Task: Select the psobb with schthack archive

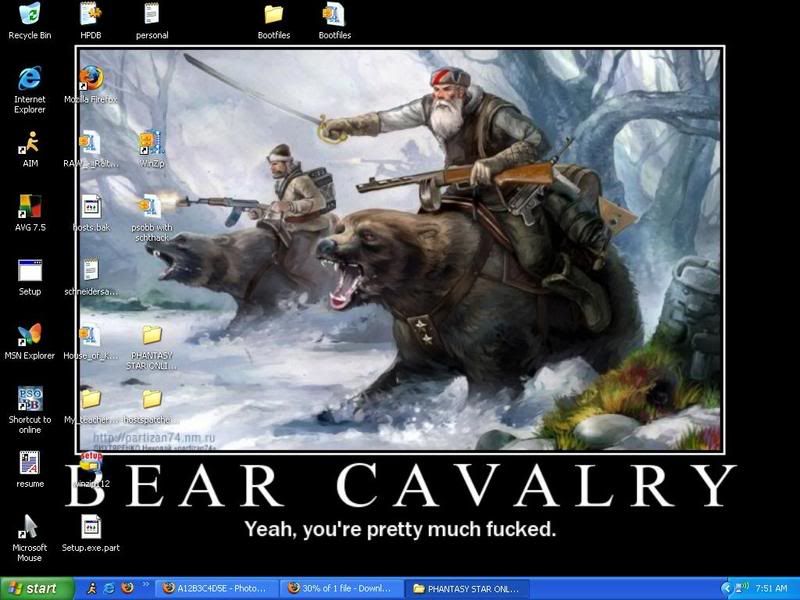Action: point(151,206)
